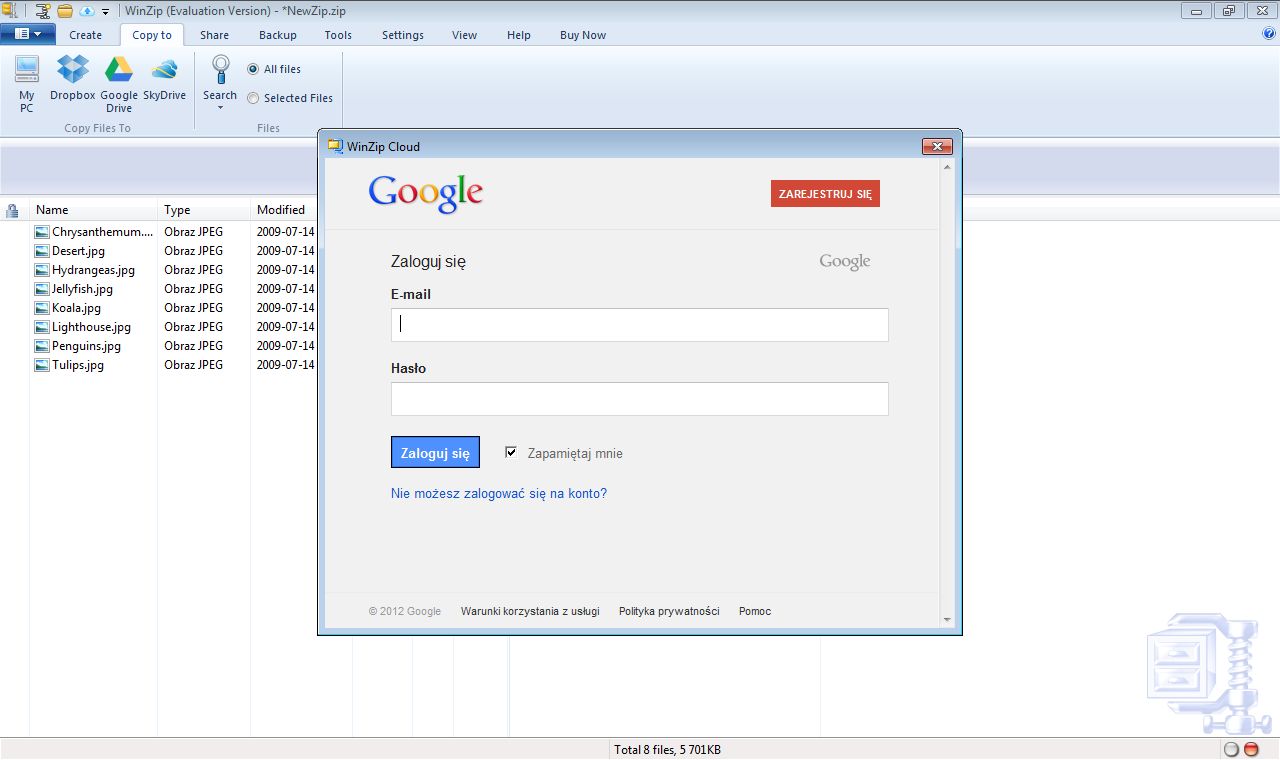This screenshot has height=760, width=1280.
Task: Click the dialog scrollbar down arrow
Action: click(947, 620)
